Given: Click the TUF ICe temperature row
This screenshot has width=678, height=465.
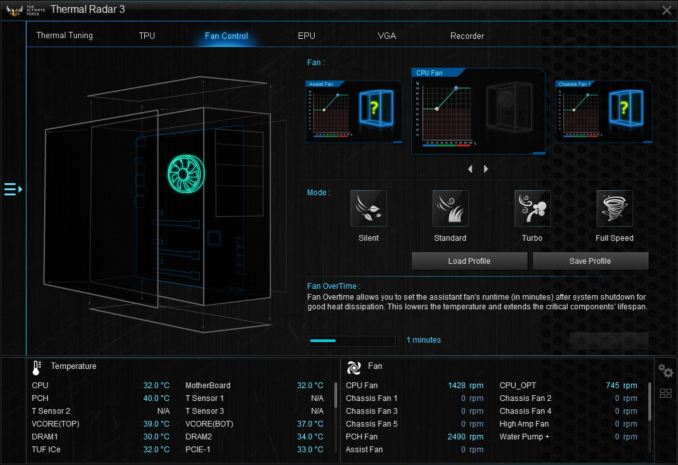Looking at the screenshot, I should pos(100,449).
